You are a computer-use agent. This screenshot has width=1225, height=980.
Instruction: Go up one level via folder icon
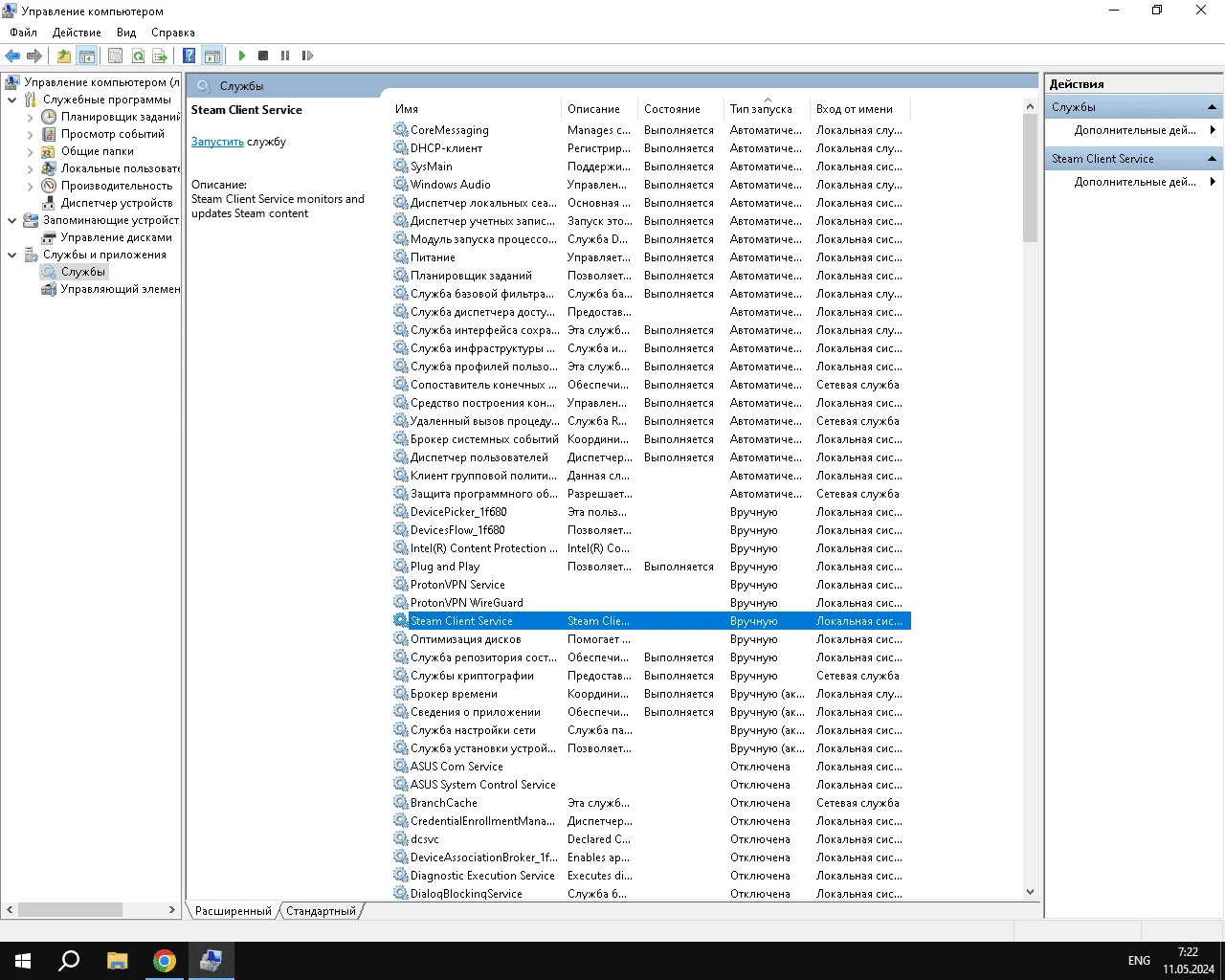pyautogui.click(x=63, y=56)
